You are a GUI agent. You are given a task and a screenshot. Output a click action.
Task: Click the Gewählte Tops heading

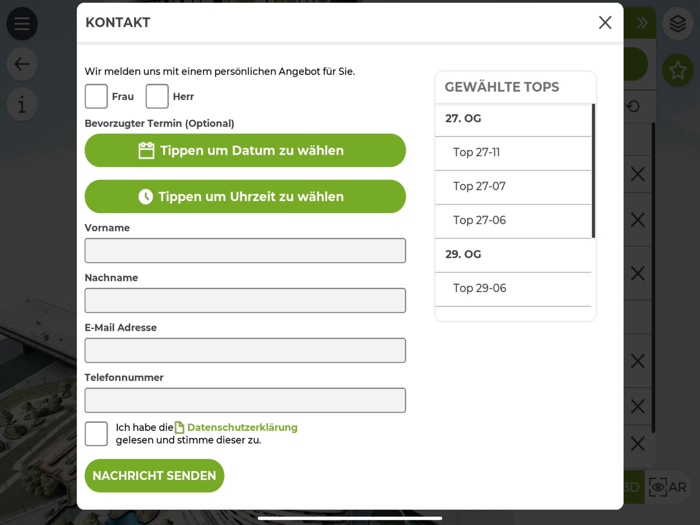[x=502, y=87]
